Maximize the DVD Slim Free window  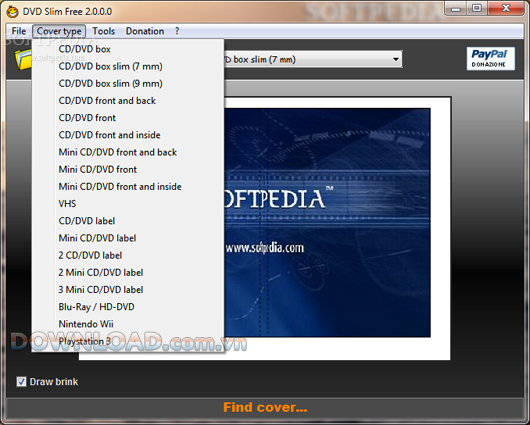point(477,8)
